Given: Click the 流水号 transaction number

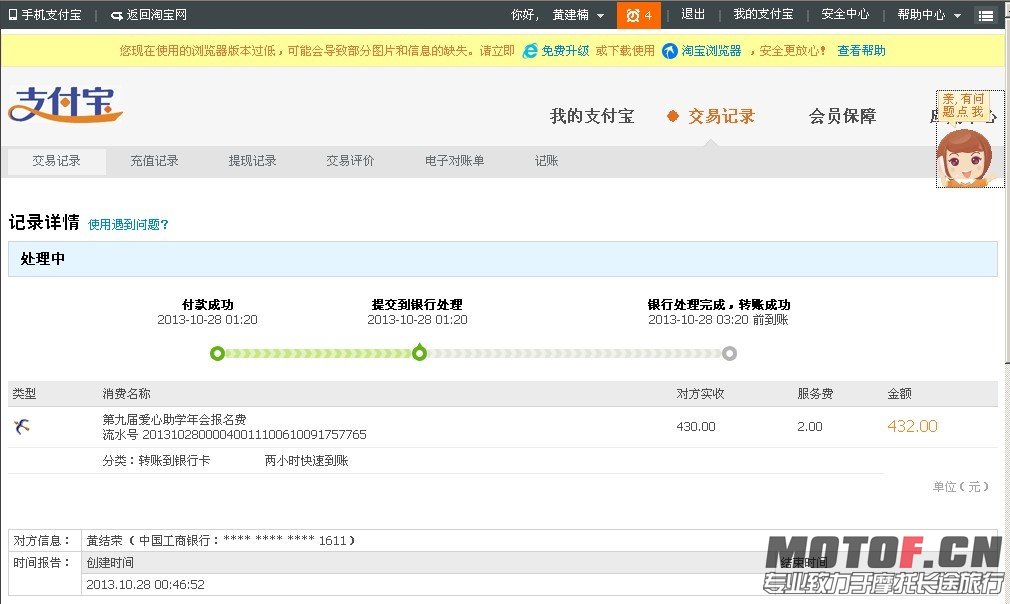Looking at the screenshot, I should click(234, 435).
